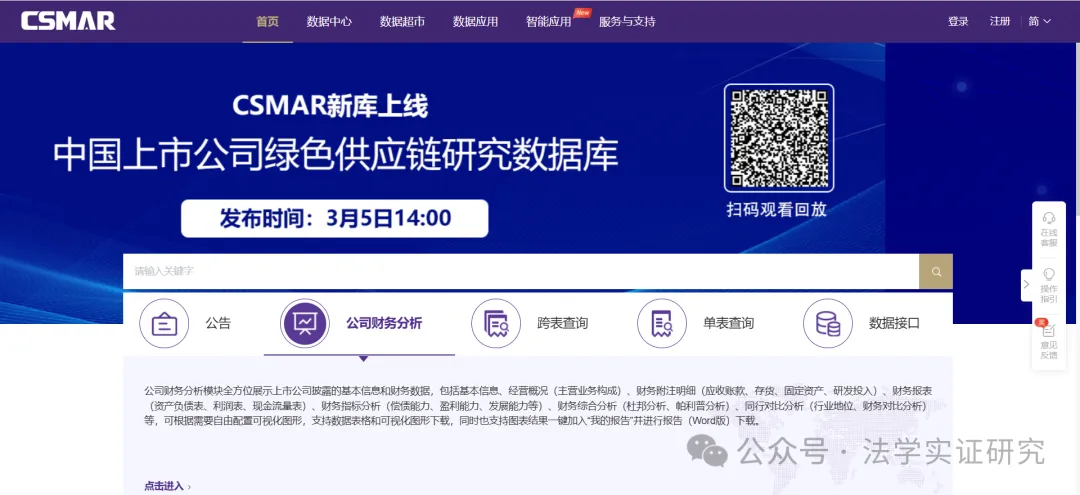1080x495 pixels.
Task: Open 智能应用 menu marked New
Action: [x=548, y=21]
